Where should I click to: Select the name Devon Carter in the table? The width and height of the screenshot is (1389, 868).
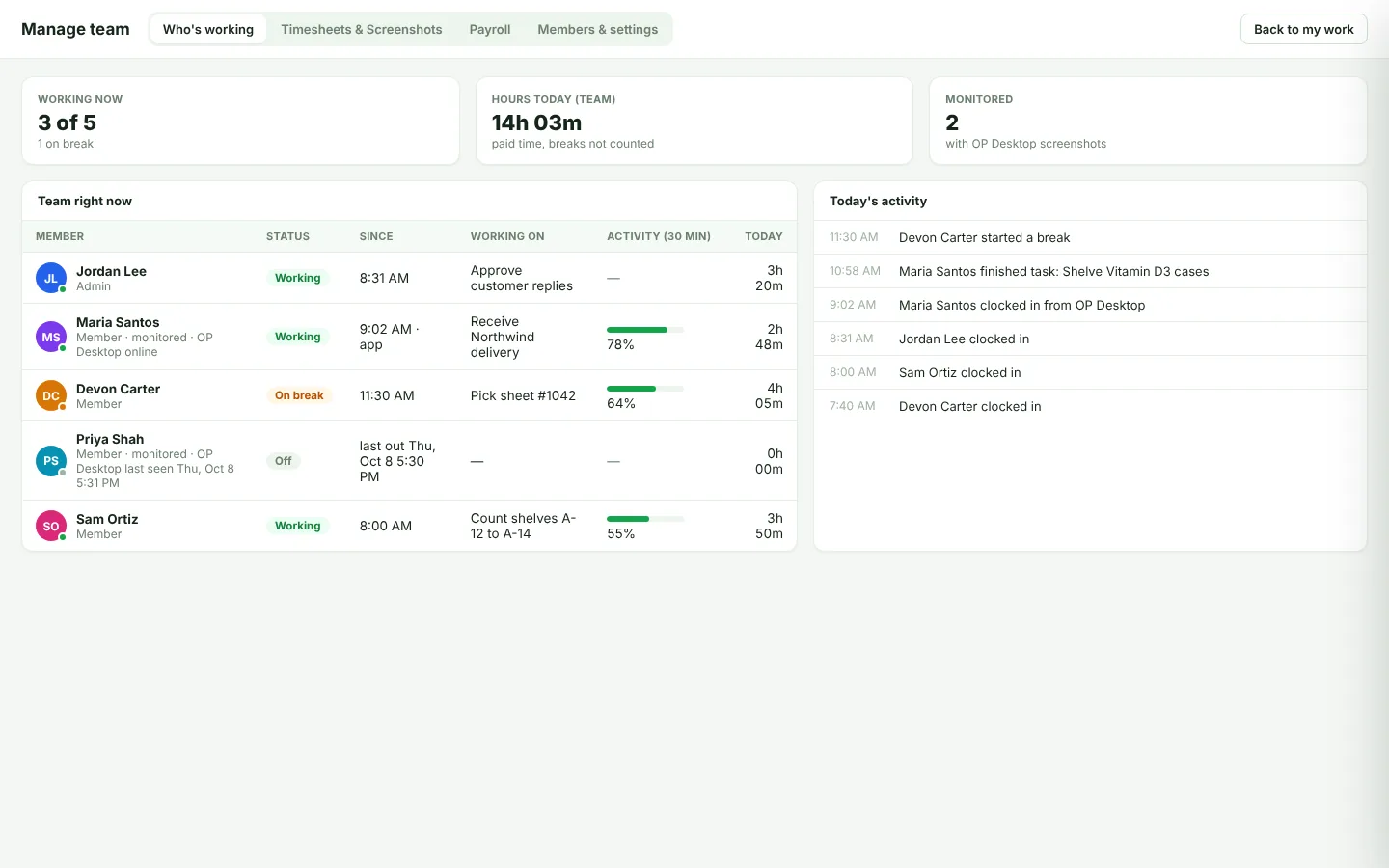point(119,389)
